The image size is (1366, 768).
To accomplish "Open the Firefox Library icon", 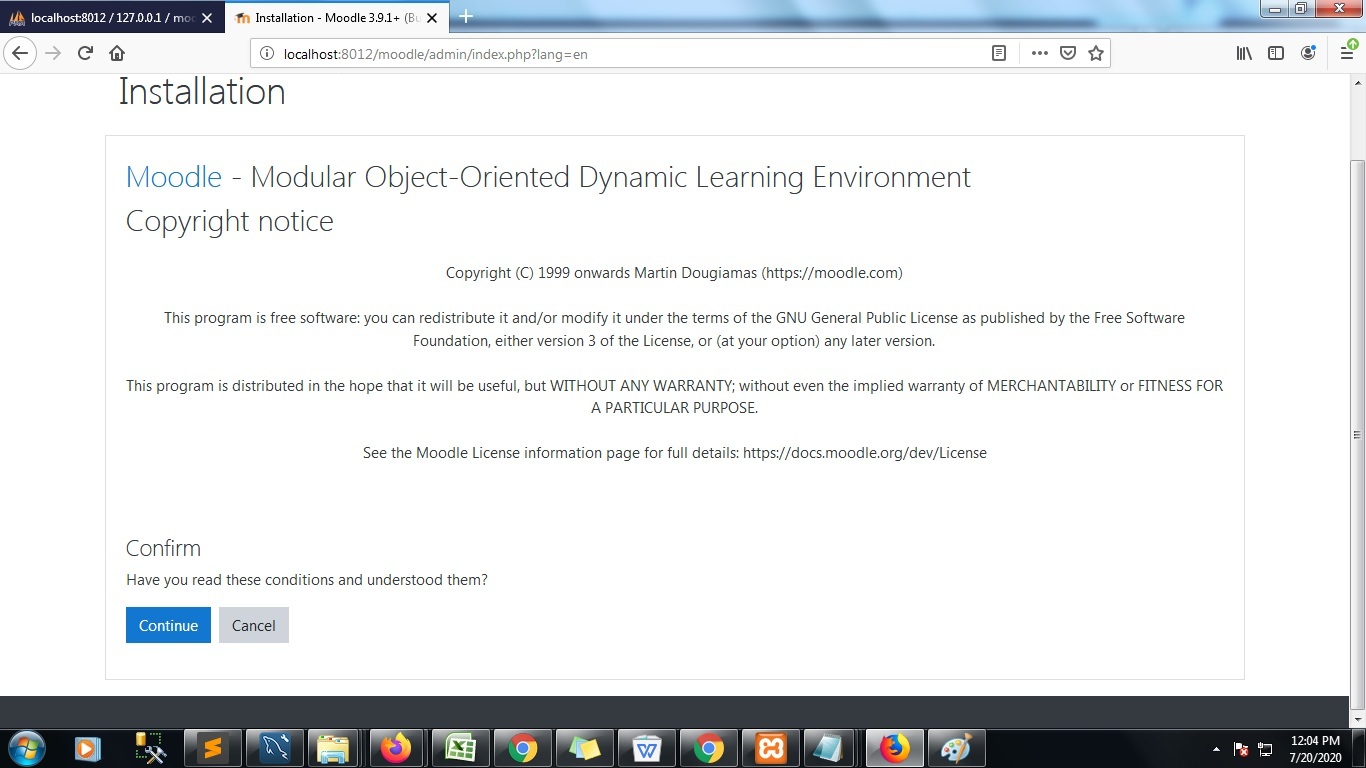I will (x=1244, y=53).
